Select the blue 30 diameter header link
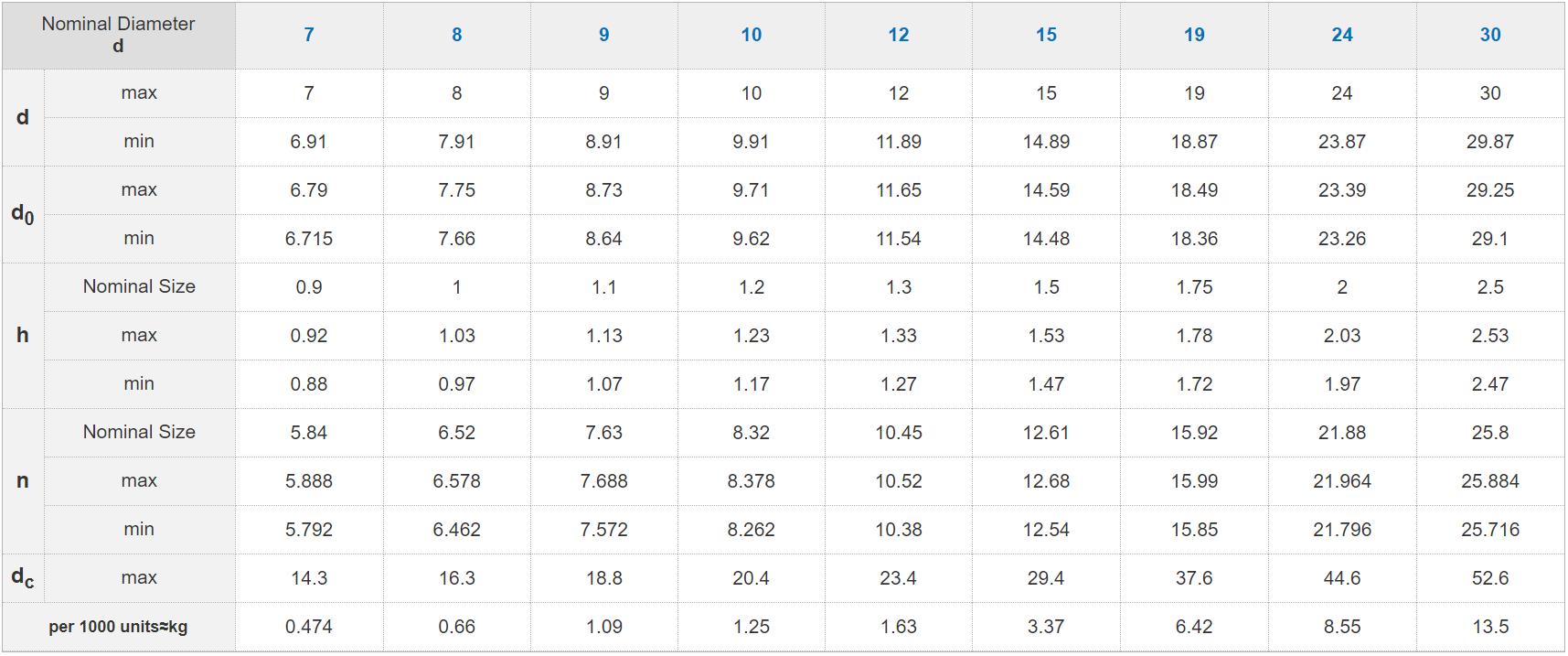This screenshot has width=1568, height=656. (1490, 35)
